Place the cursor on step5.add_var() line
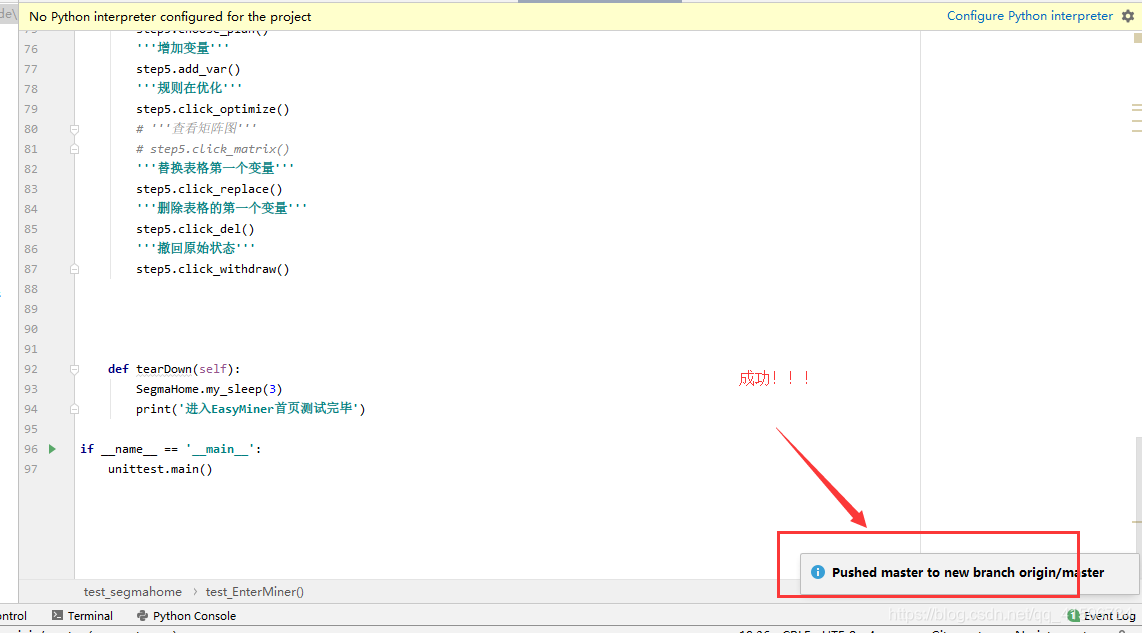 (188, 69)
